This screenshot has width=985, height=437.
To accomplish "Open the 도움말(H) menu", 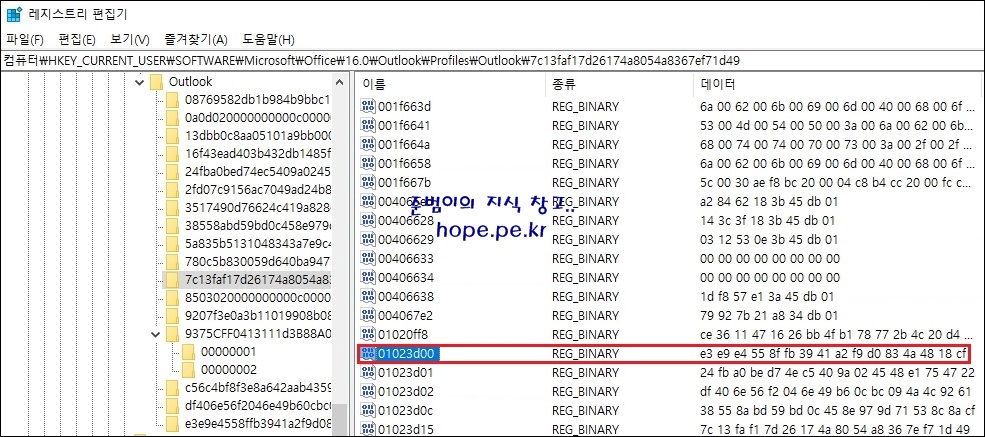I will (x=268, y=40).
